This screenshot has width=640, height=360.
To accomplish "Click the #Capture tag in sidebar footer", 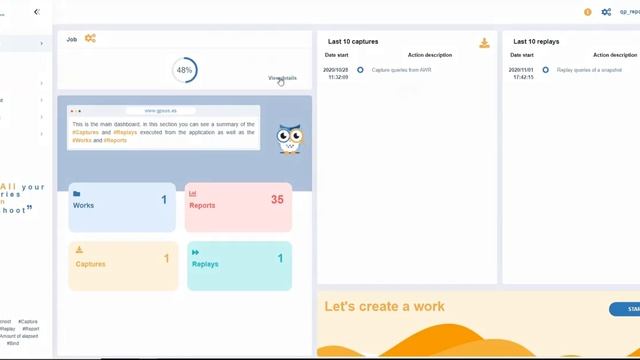I will tap(28, 322).
